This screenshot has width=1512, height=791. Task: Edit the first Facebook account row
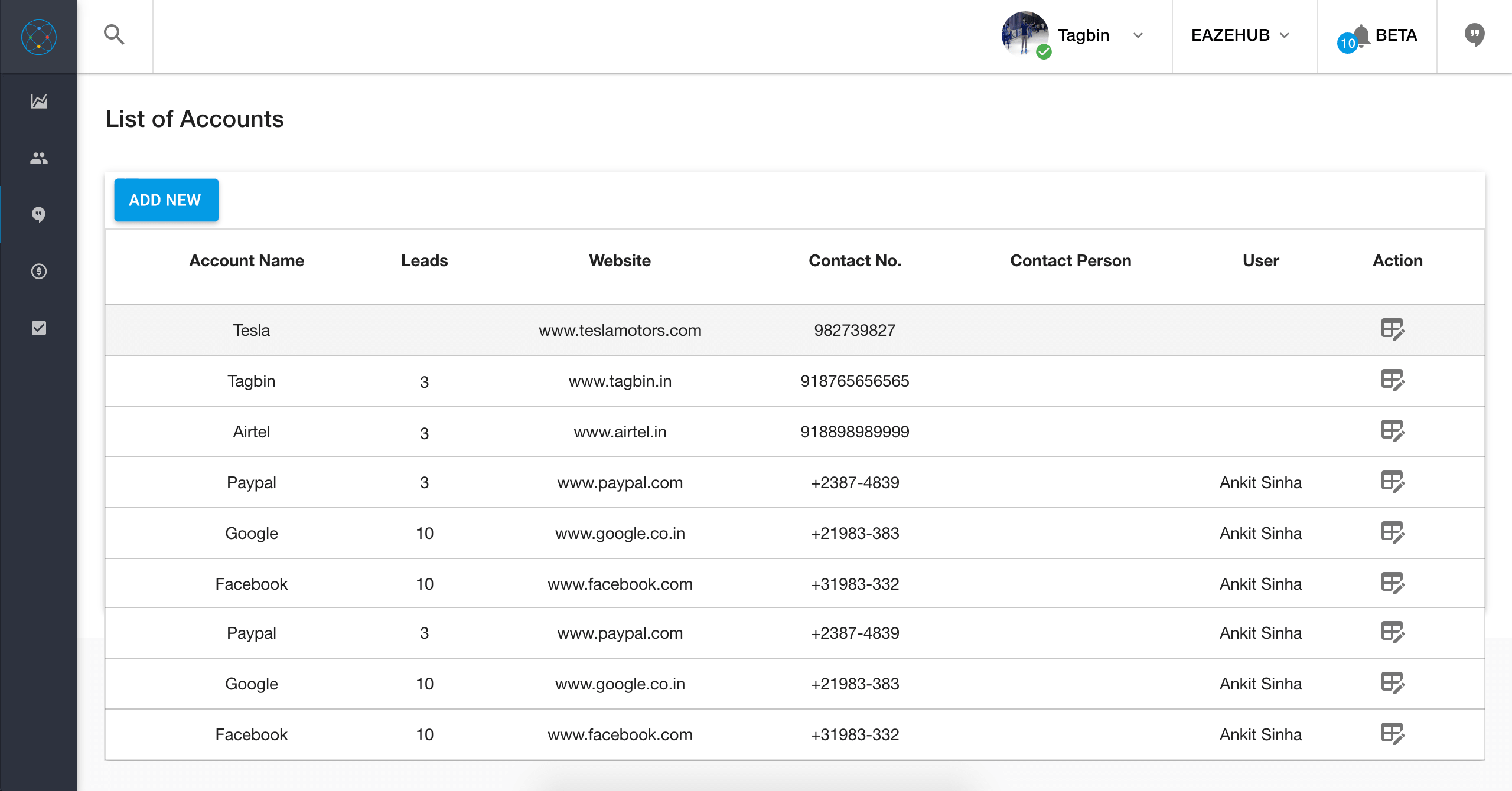pyautogui.click(x=1393, y=583)
